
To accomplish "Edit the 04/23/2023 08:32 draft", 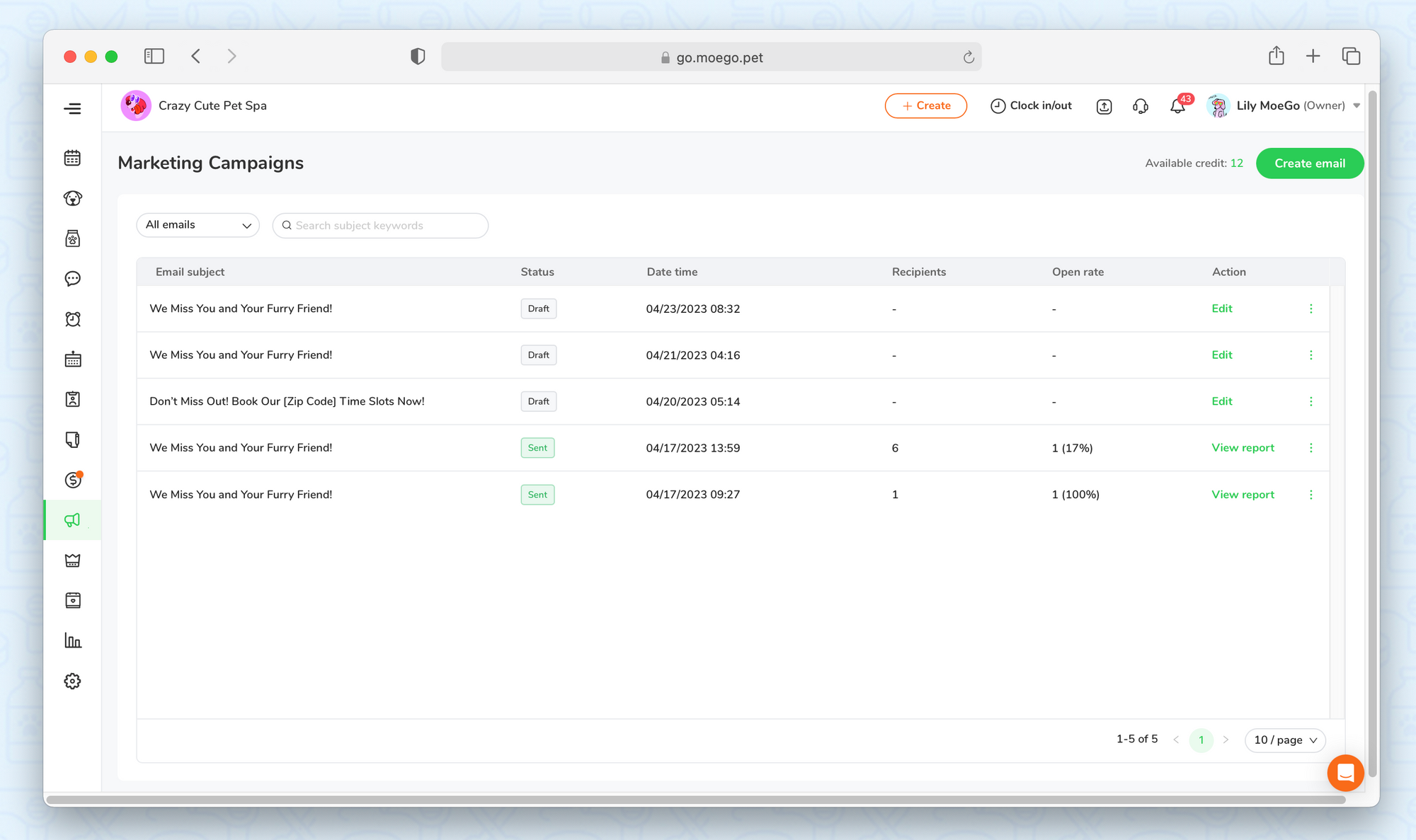I will click(1221, 309).
